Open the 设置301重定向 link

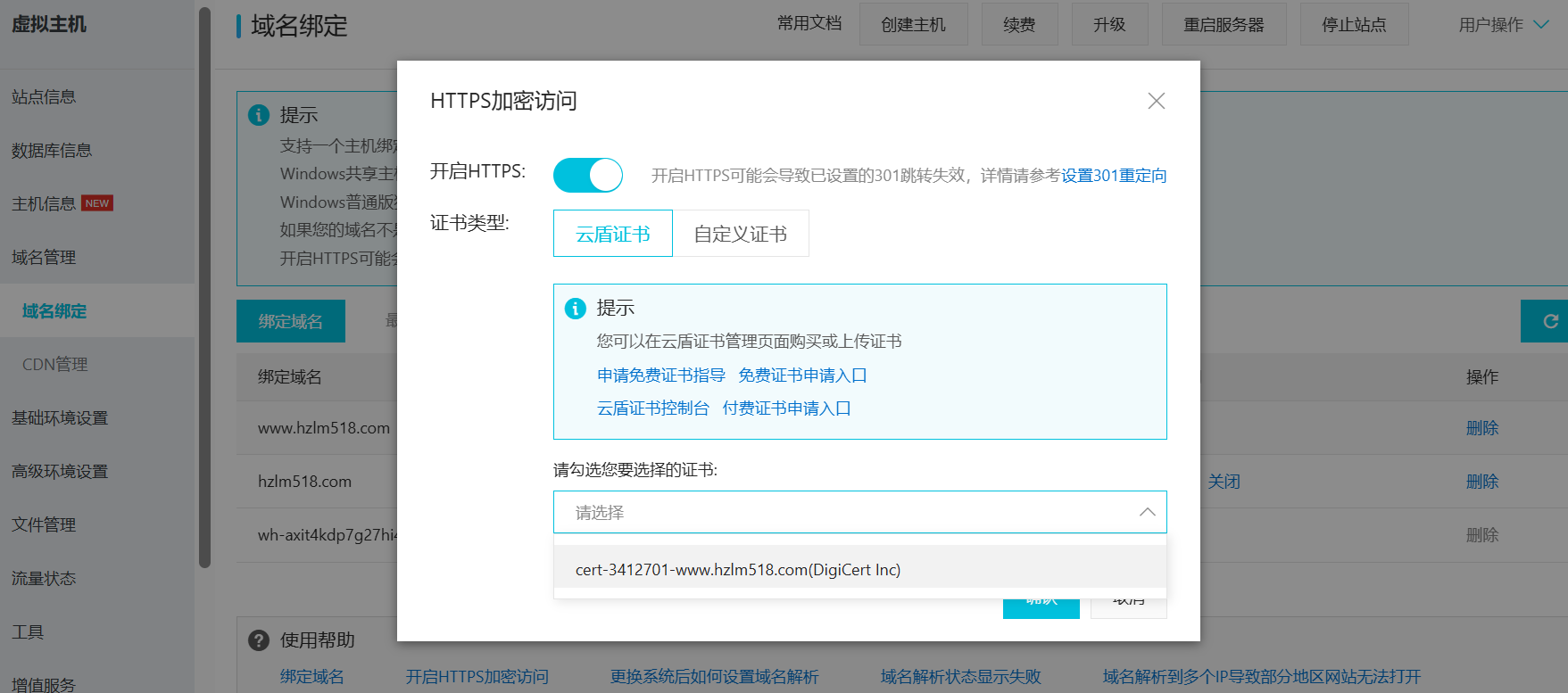[1113, 176]
